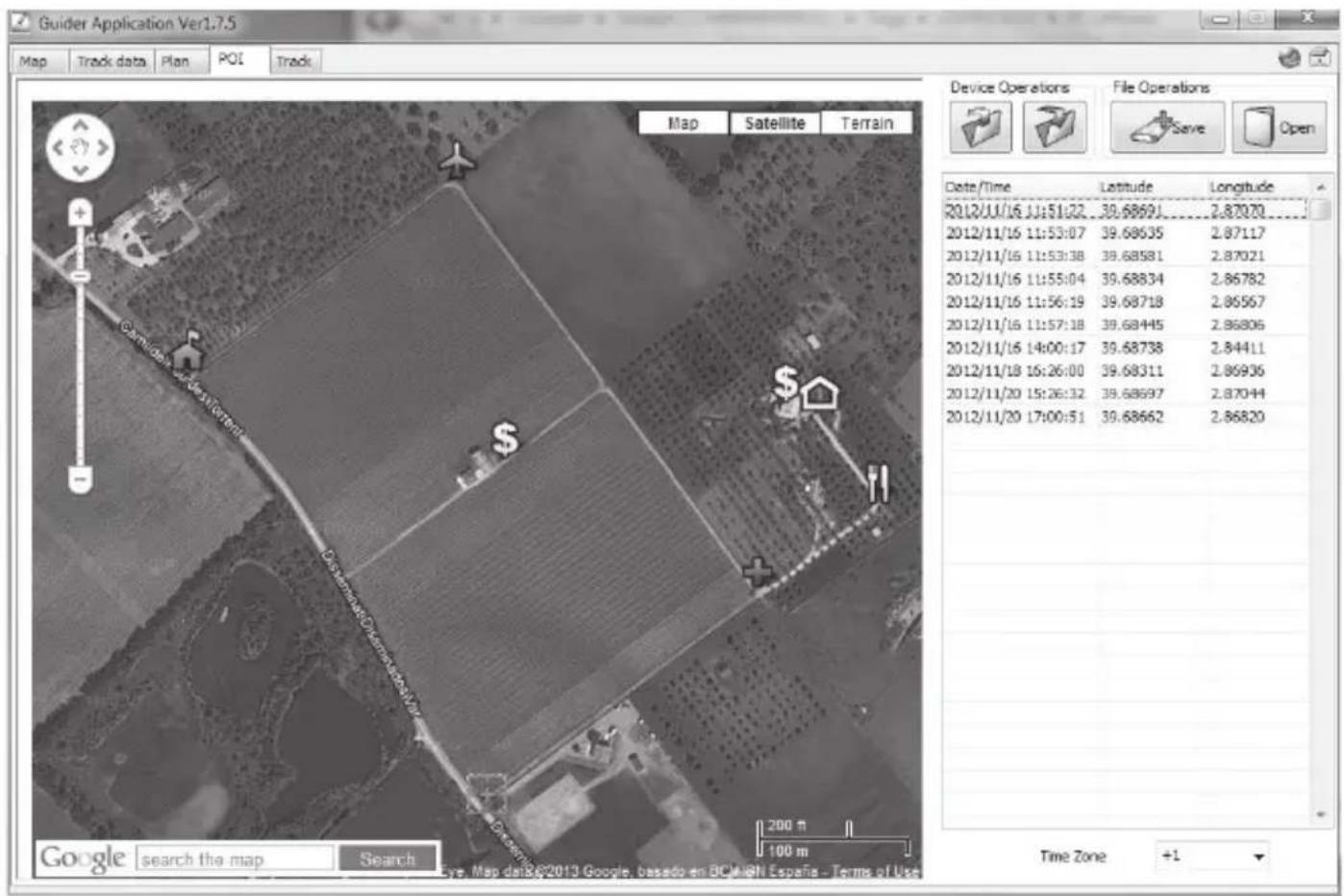Click the dollar marker beside the outlined house
1344x896 pixels.
click(x=786, y=382)
